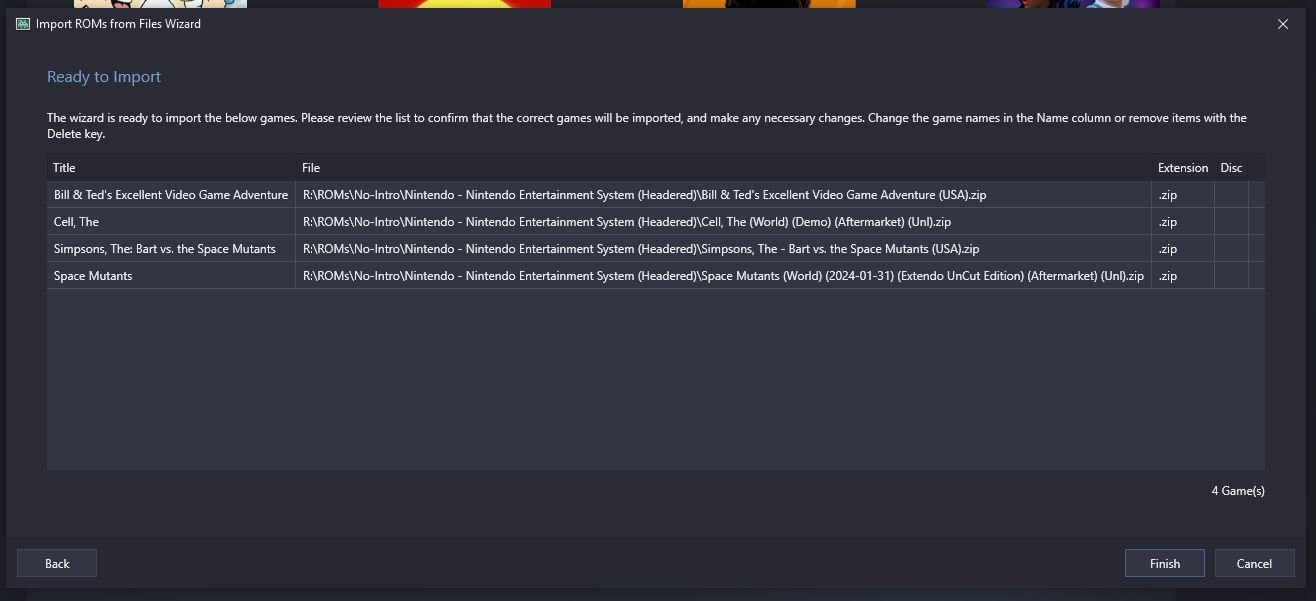Click the Disc column header
The image size is (1316, 601).
[1231, 168]
